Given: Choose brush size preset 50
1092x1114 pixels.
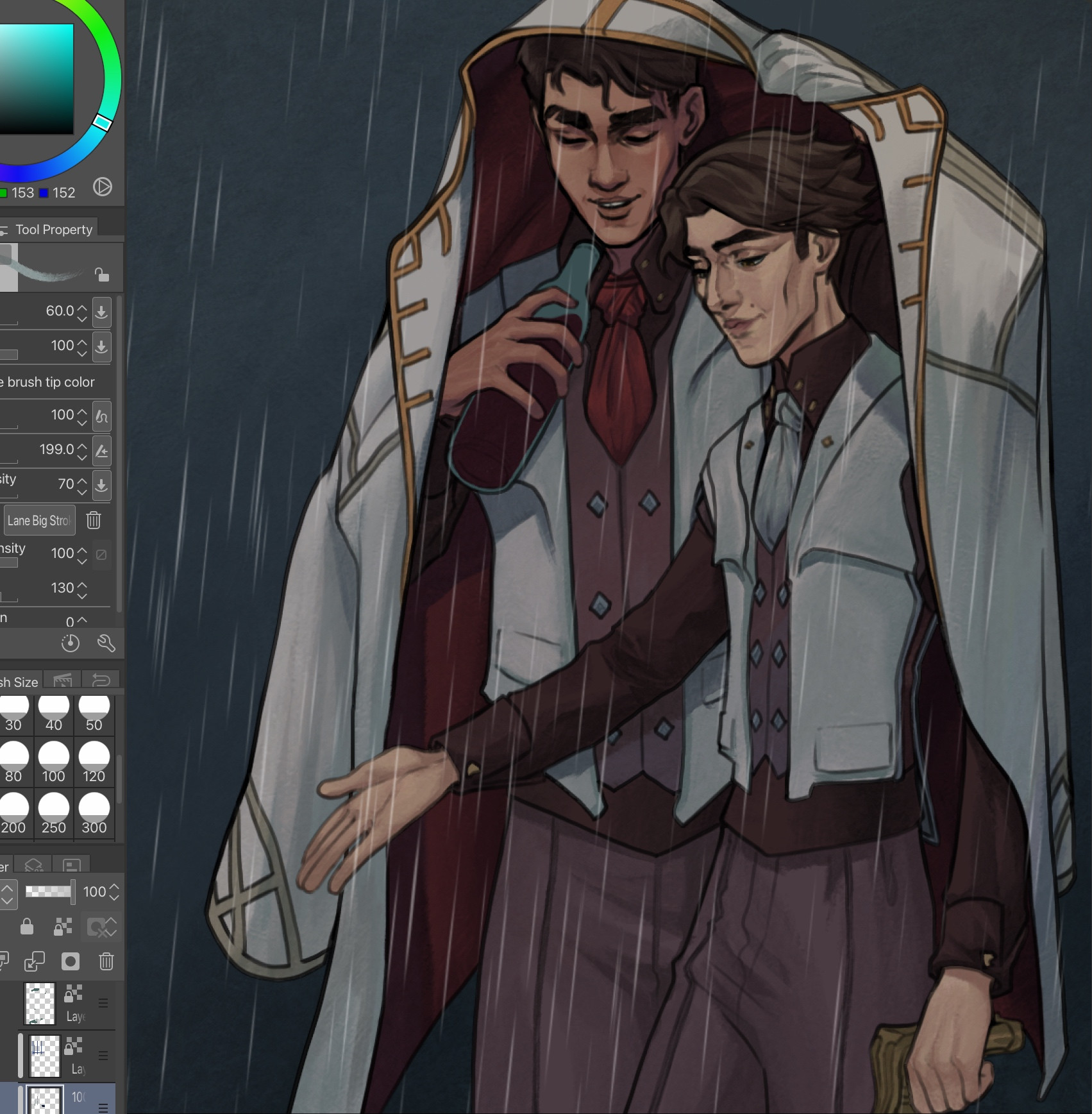Looking at the screenshot, I should click(94, 714).
